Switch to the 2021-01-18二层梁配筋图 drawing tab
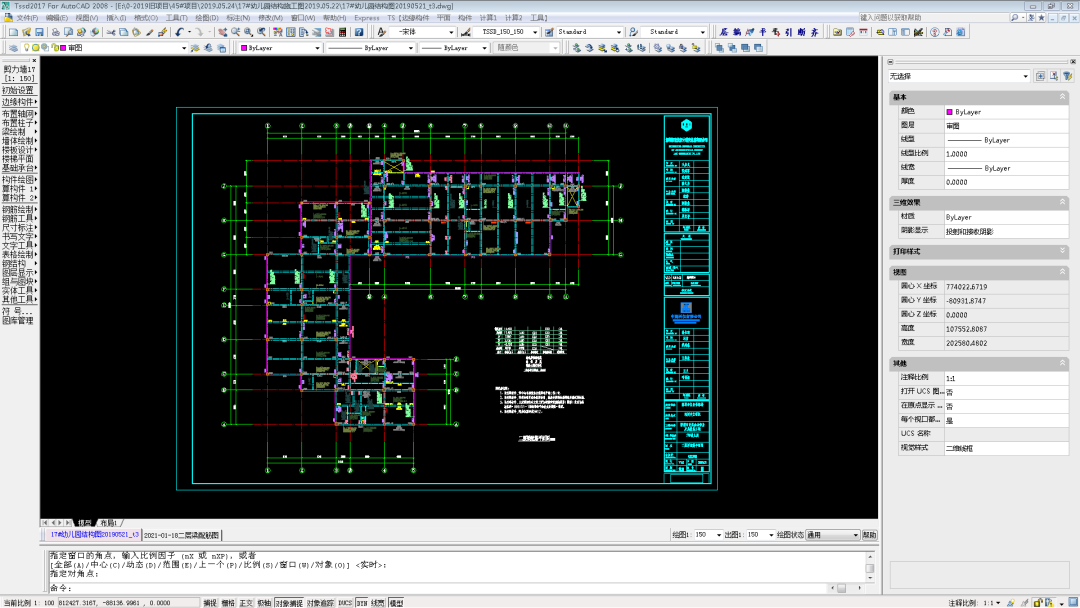The image size is (1080, 608). click(x=182, y=536)
